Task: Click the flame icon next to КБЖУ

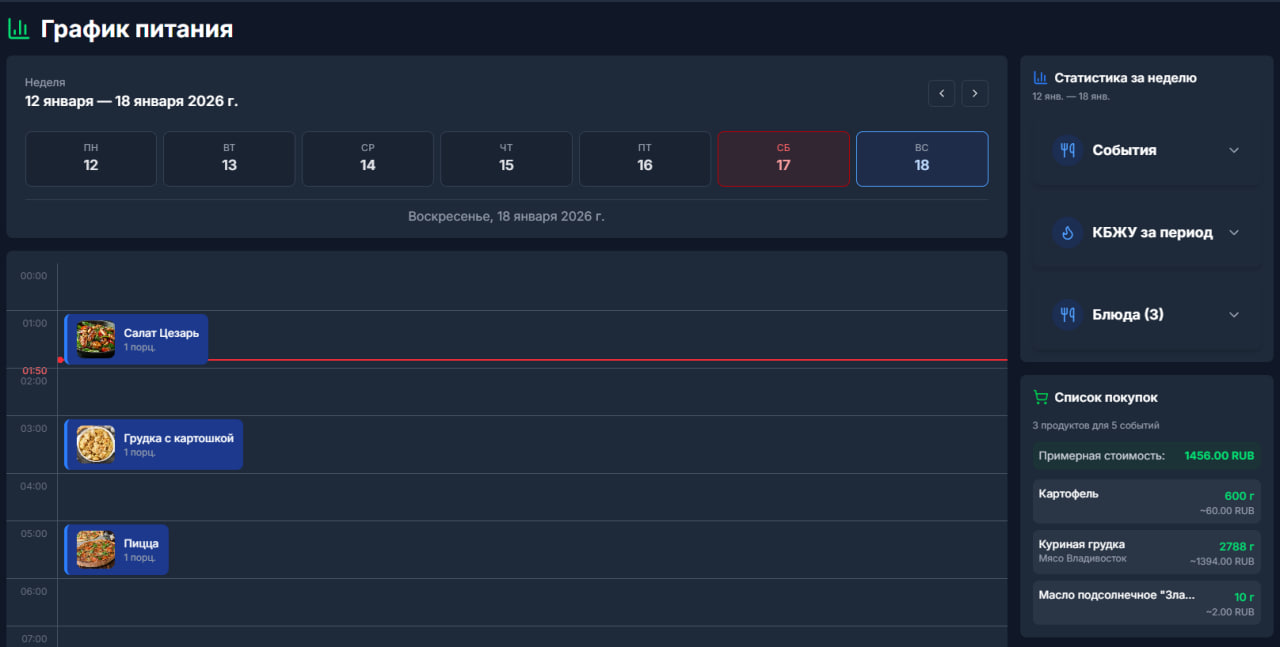Action: [x=1068, y=232]
